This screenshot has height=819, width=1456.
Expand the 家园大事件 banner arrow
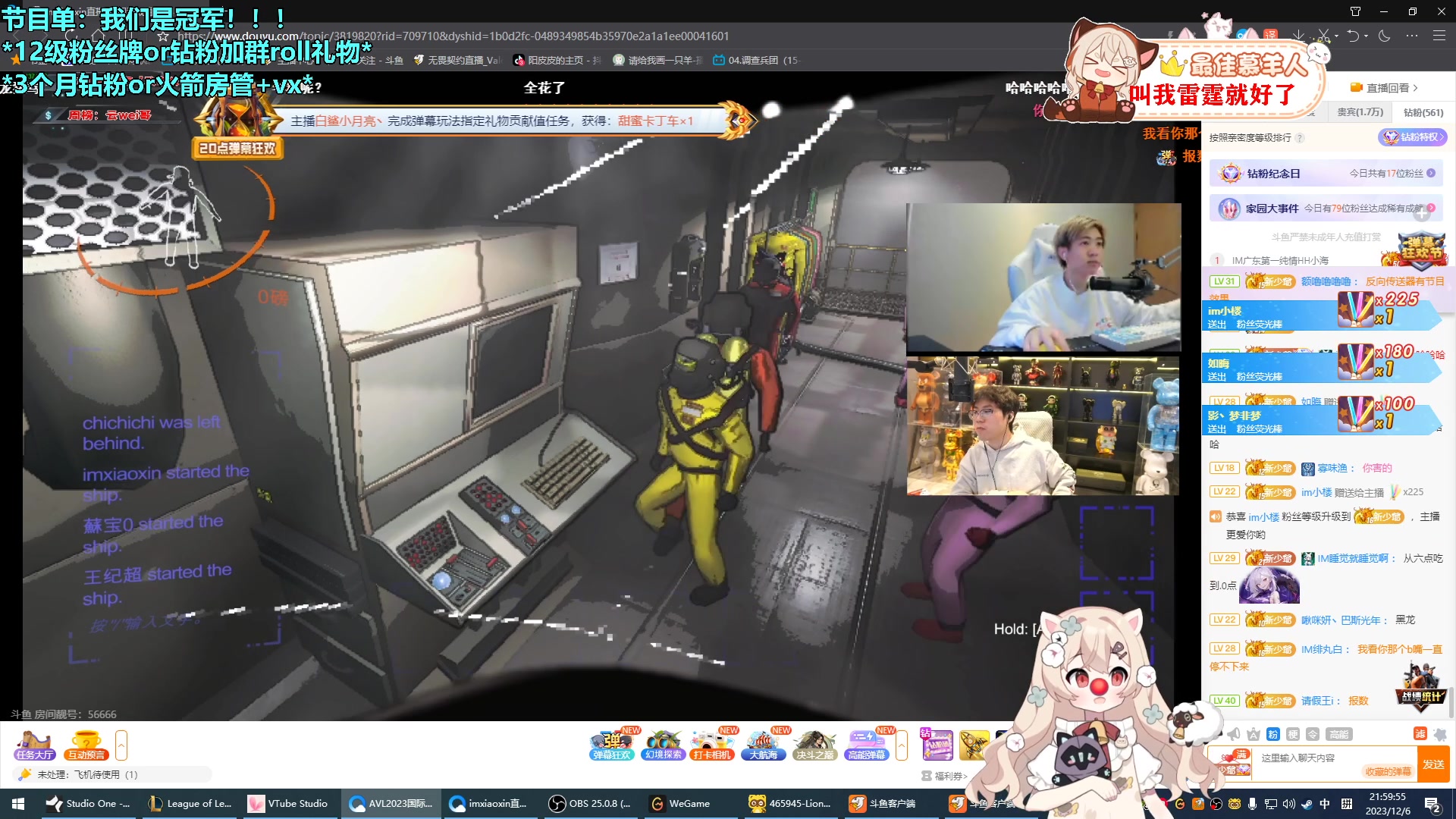1431,208
